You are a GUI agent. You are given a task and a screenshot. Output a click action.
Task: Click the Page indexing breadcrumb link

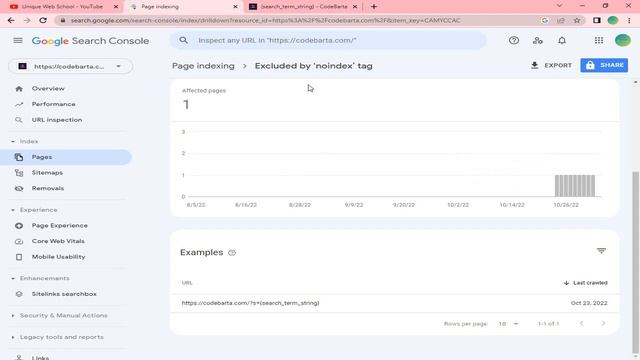tap(203, 66)
